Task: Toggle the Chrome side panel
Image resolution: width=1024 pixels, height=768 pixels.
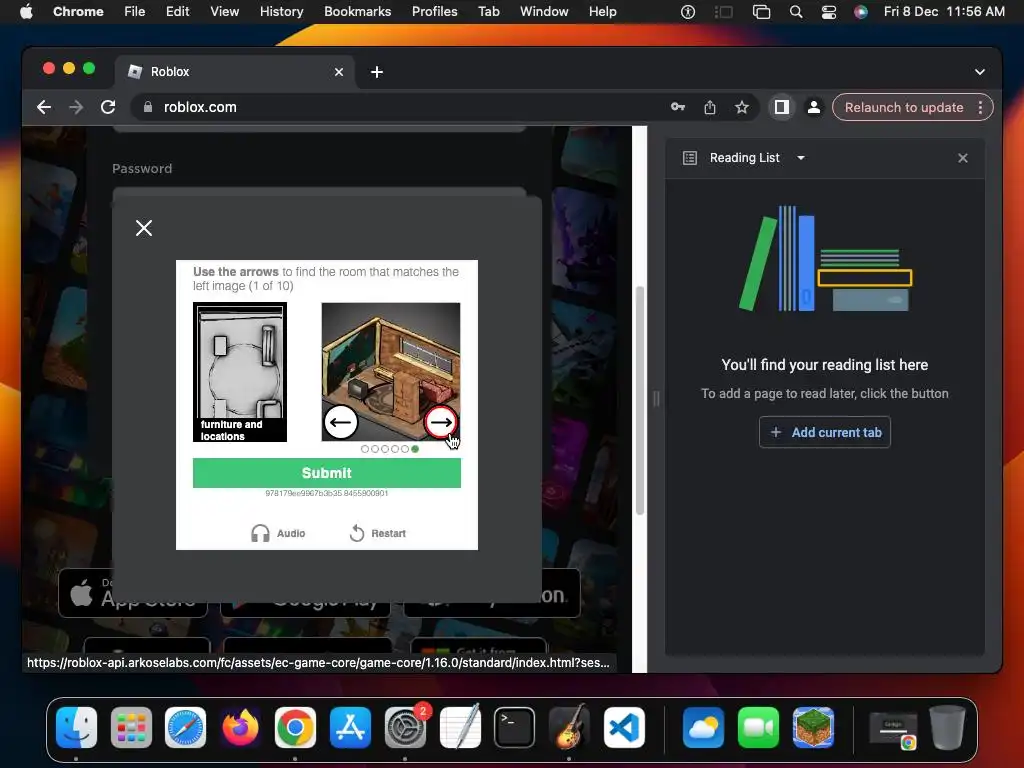Action: pos(782,107)
